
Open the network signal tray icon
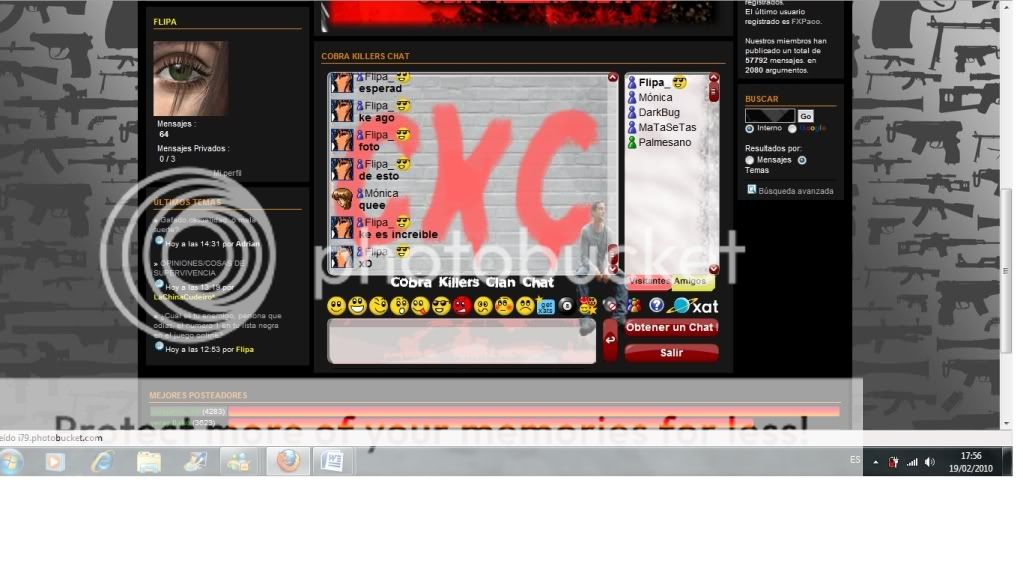pos(912,462)
